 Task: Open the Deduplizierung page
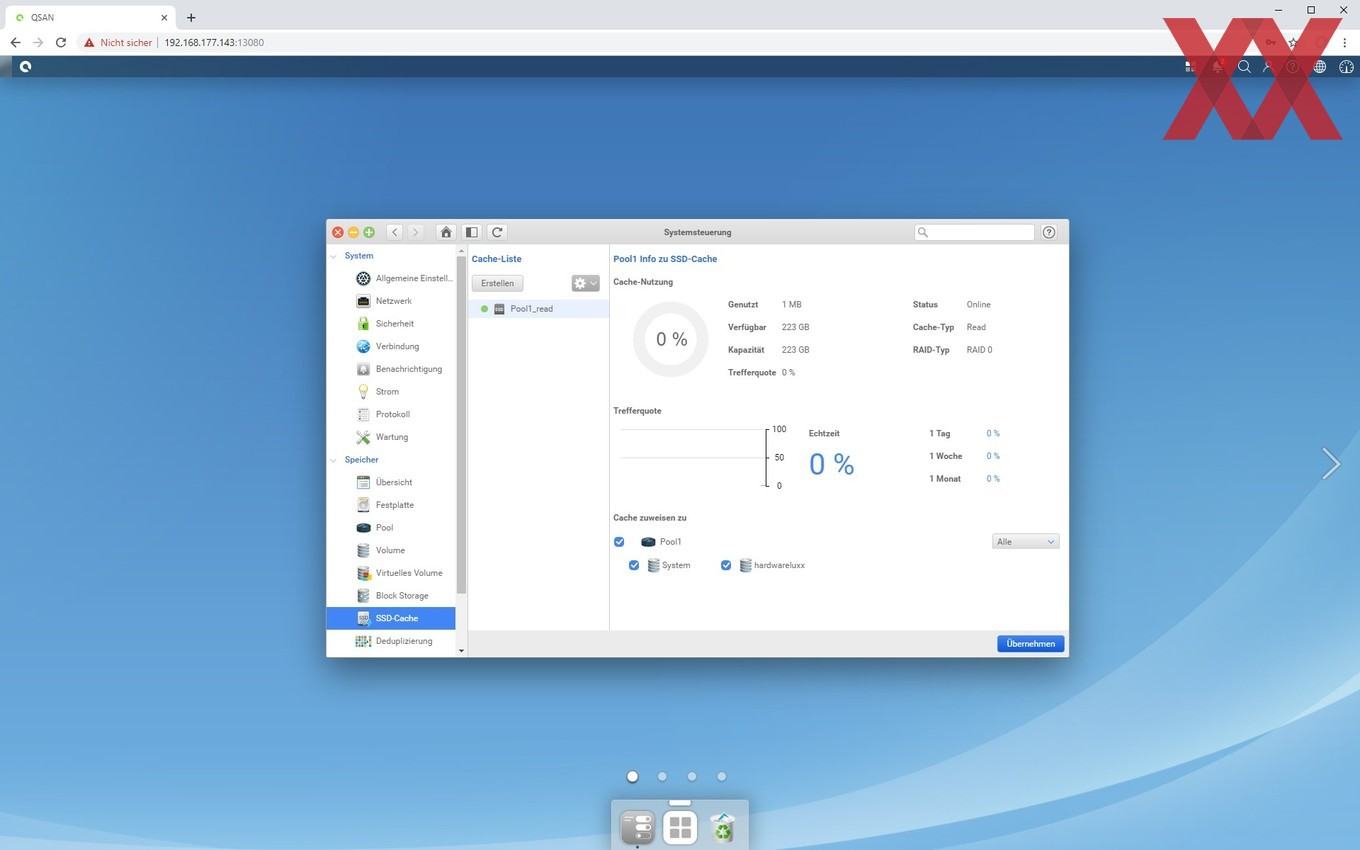(394, 641)
